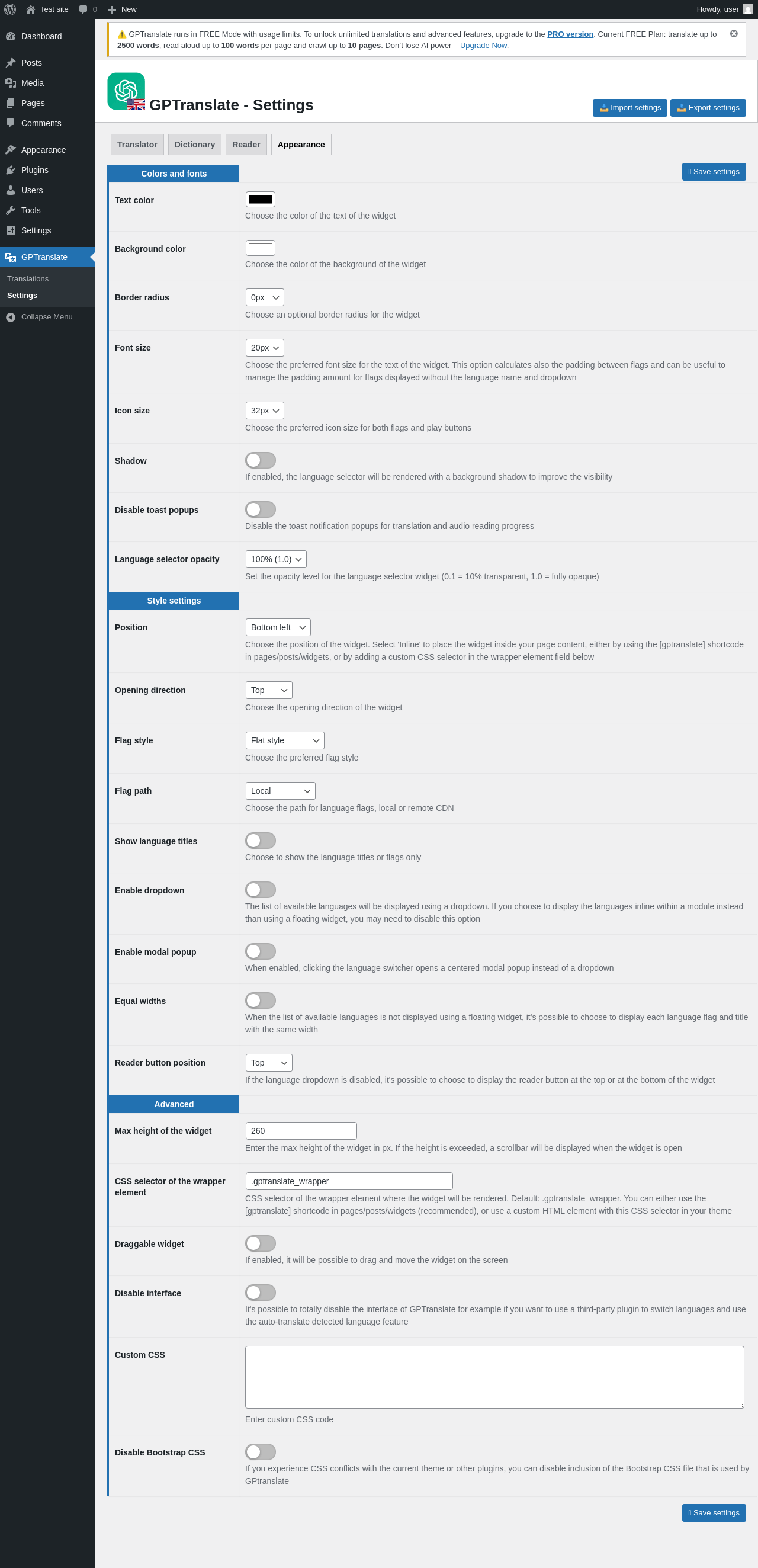Click the comments bubble in admin bar
Image resolution: width=758 pixels, height=1568 pixels.
pyautogui.click(x=83, y=9)
